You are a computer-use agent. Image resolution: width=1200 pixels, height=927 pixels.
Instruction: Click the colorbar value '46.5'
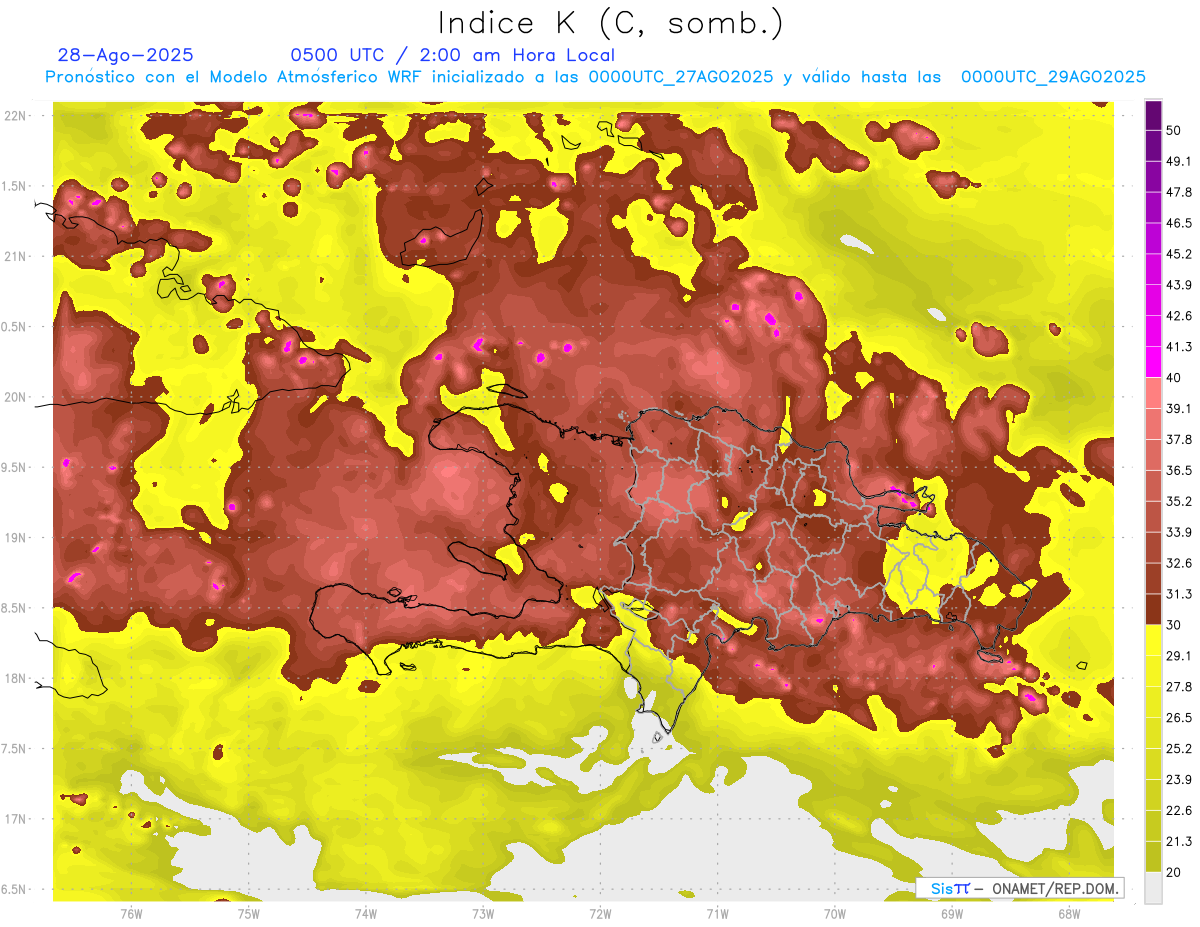pyautogui.click(x=1178, y=223)
